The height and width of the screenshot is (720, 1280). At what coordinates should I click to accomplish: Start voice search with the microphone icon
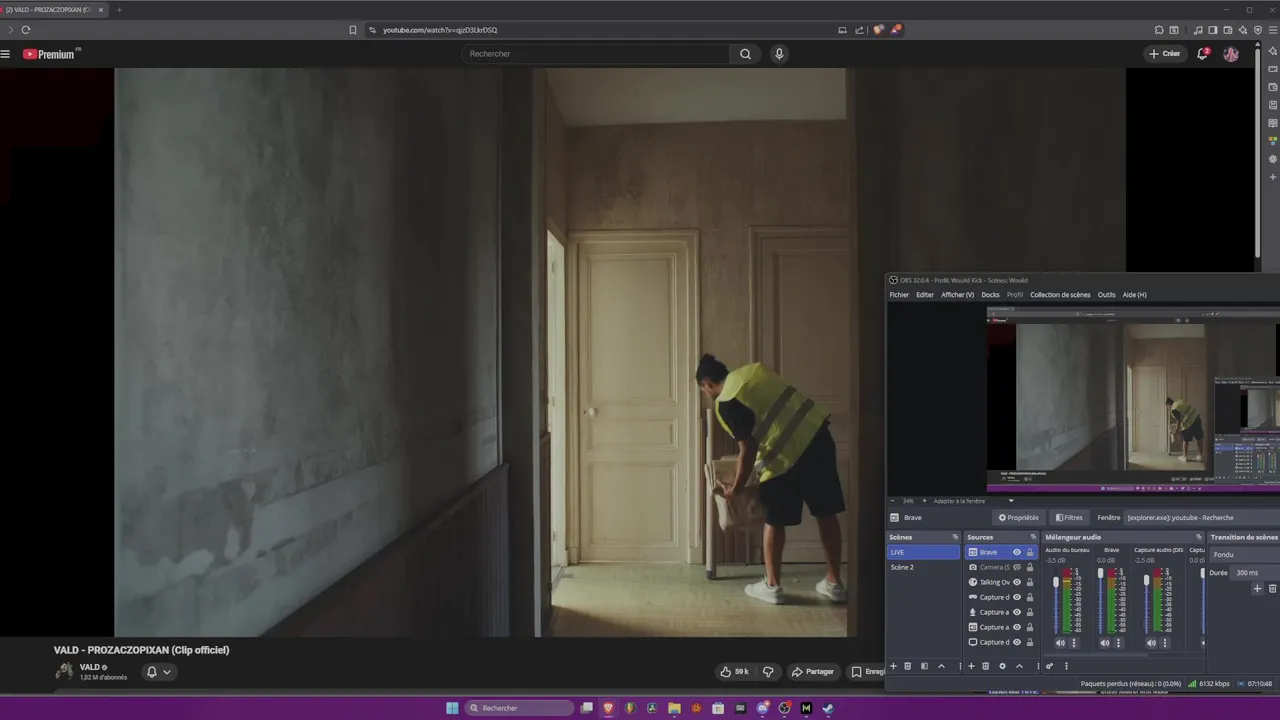pos(779,54)
